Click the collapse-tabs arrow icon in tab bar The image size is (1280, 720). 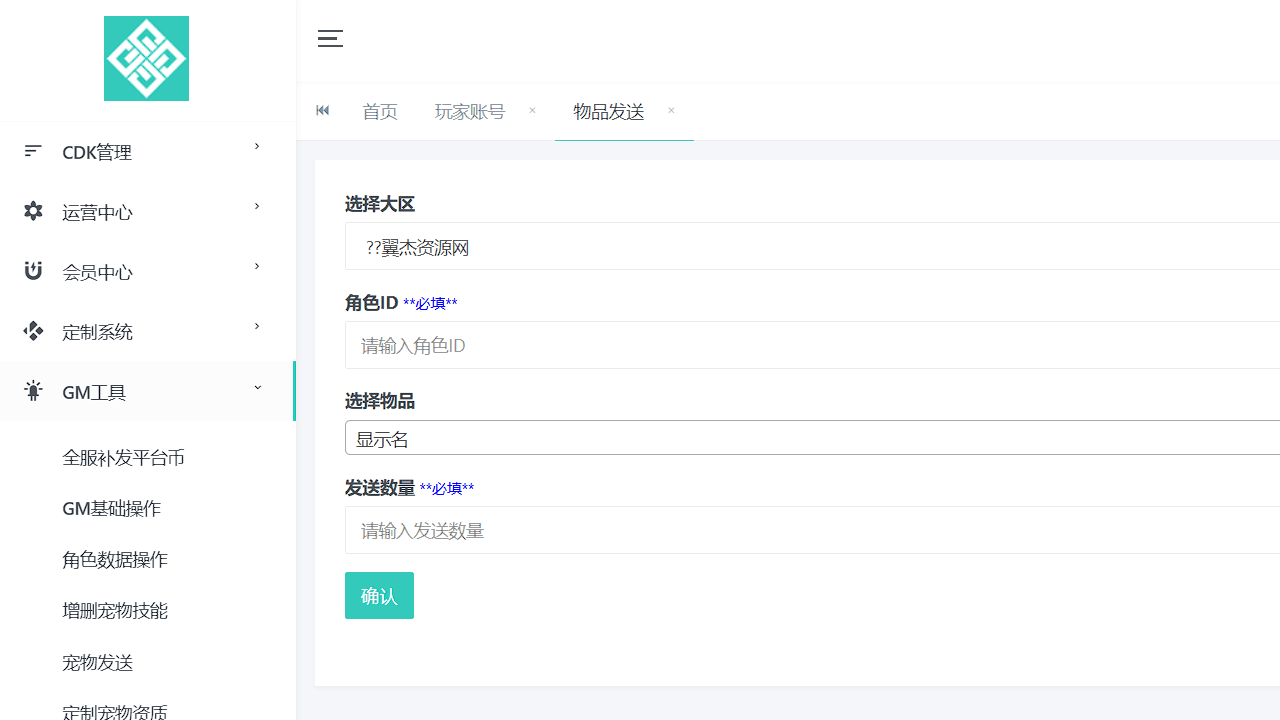[322, 110]
